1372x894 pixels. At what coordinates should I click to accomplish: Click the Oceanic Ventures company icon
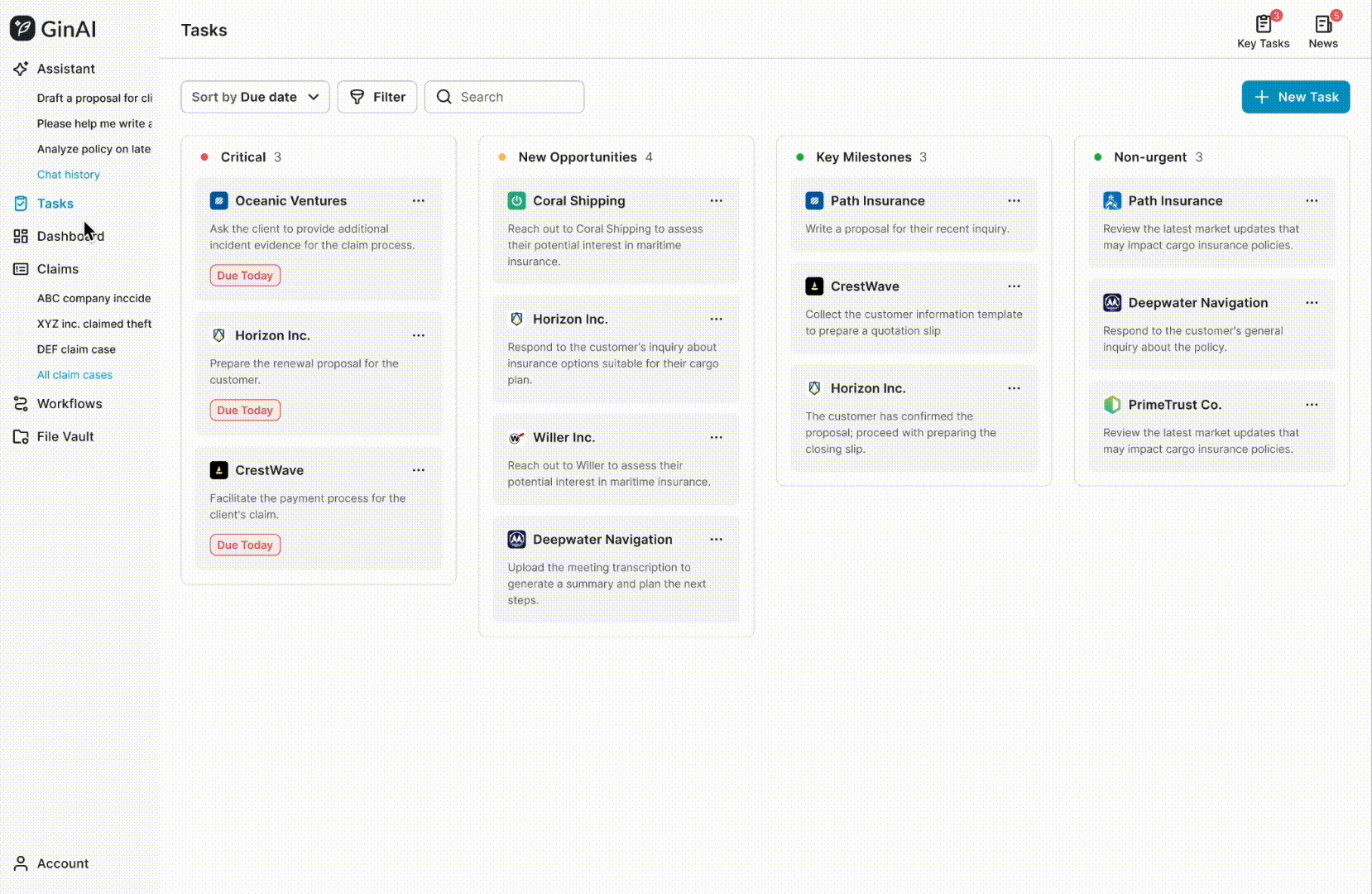pyautogui.click(x=218, y=201)
